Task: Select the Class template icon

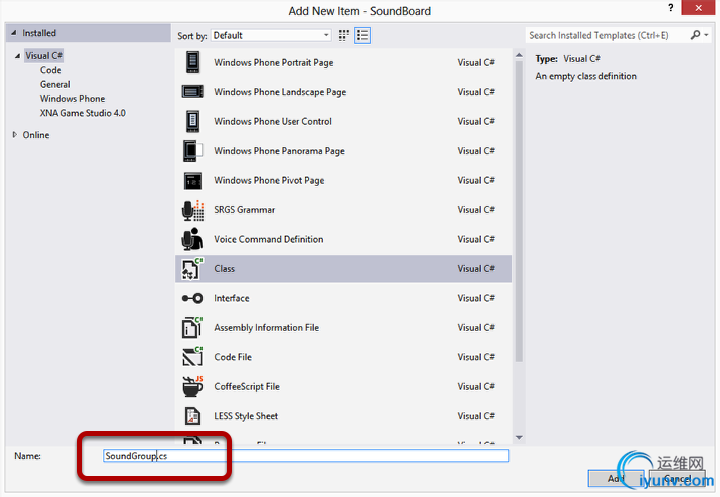Action: [x=192, y=269]
